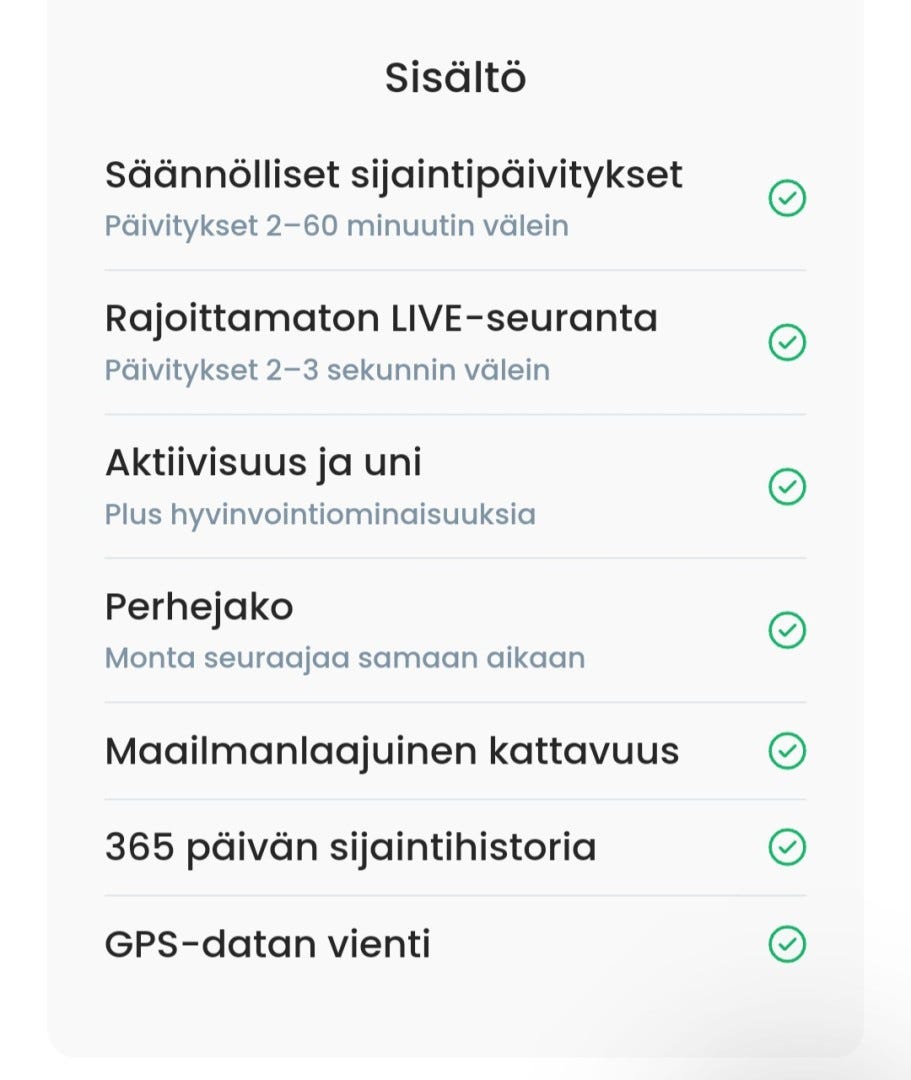This screenshot has height=1080, width=911.
Task: Select the GPS-datan vienti text
Action: pos(267,945)
